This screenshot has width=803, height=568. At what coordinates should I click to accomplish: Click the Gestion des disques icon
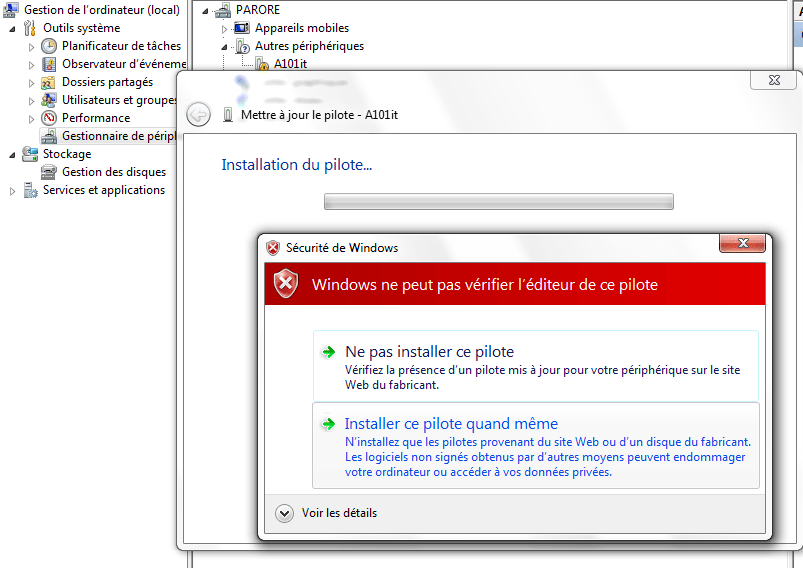pos(49,172)
